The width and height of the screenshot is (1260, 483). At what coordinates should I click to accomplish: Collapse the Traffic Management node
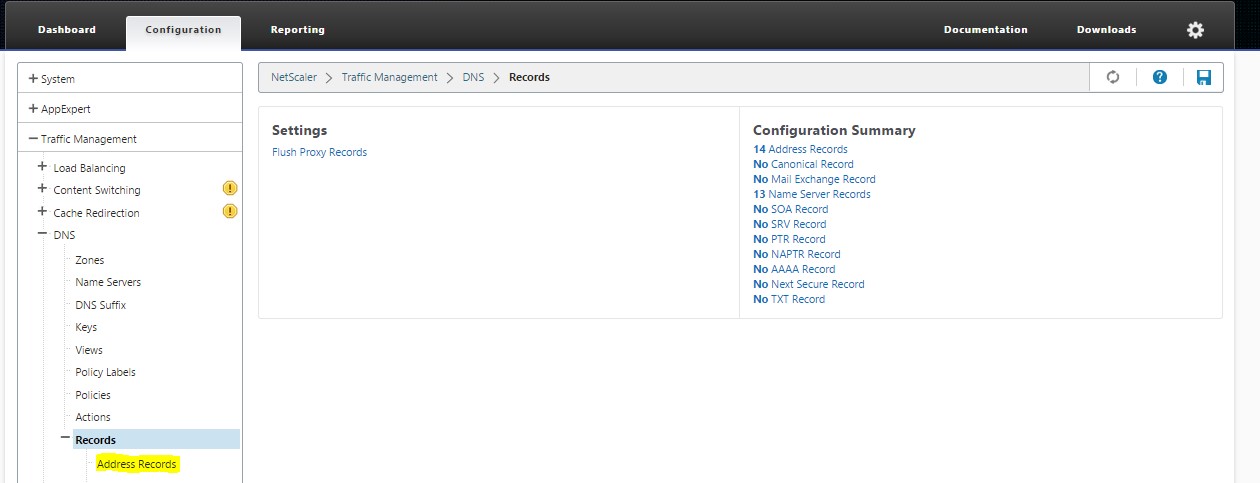tap(33, 139)
